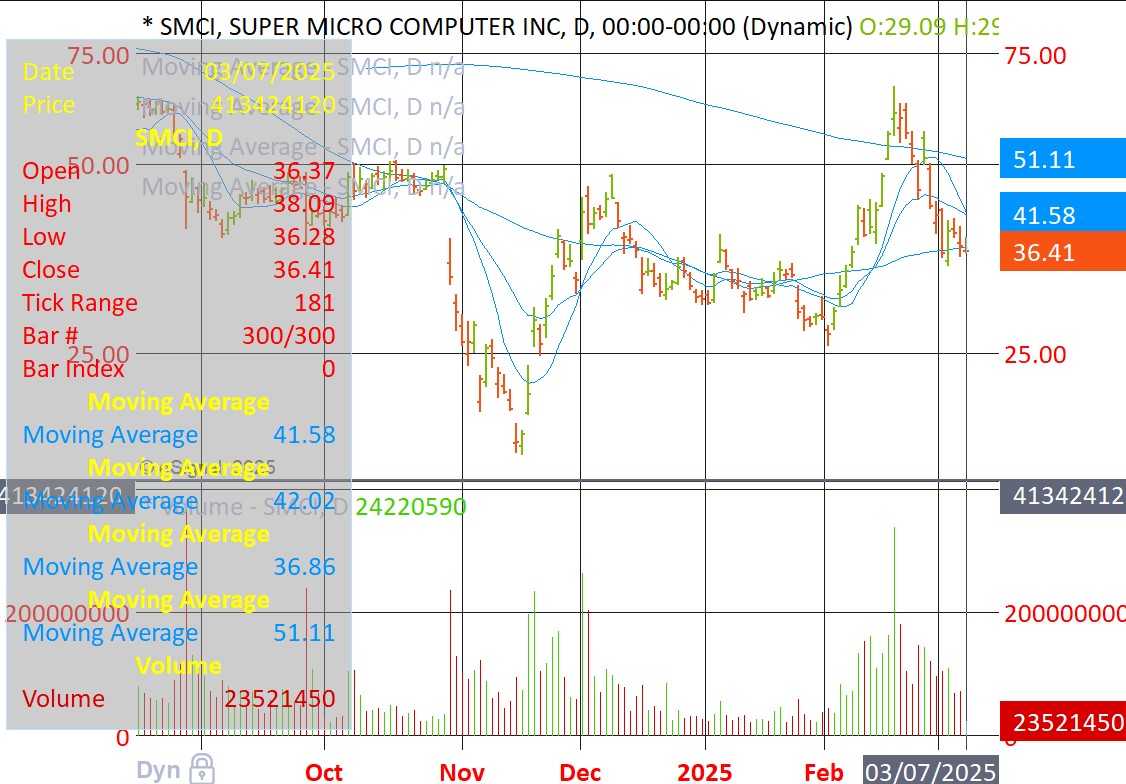The width and height of the screenshot is (1126, 784).
Task: Click the orange 36.41 last price label
Action: (1062, 252)
